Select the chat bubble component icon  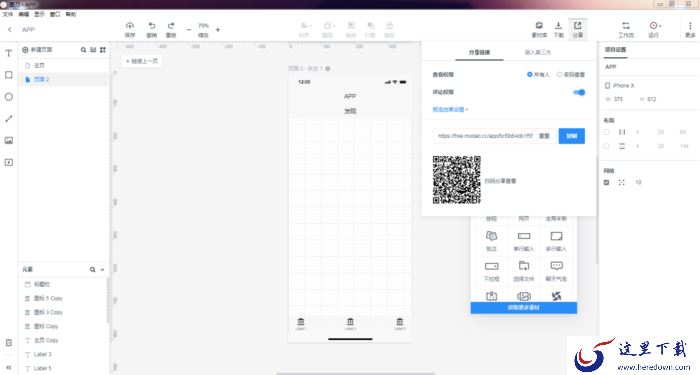(x=556, y=266)
